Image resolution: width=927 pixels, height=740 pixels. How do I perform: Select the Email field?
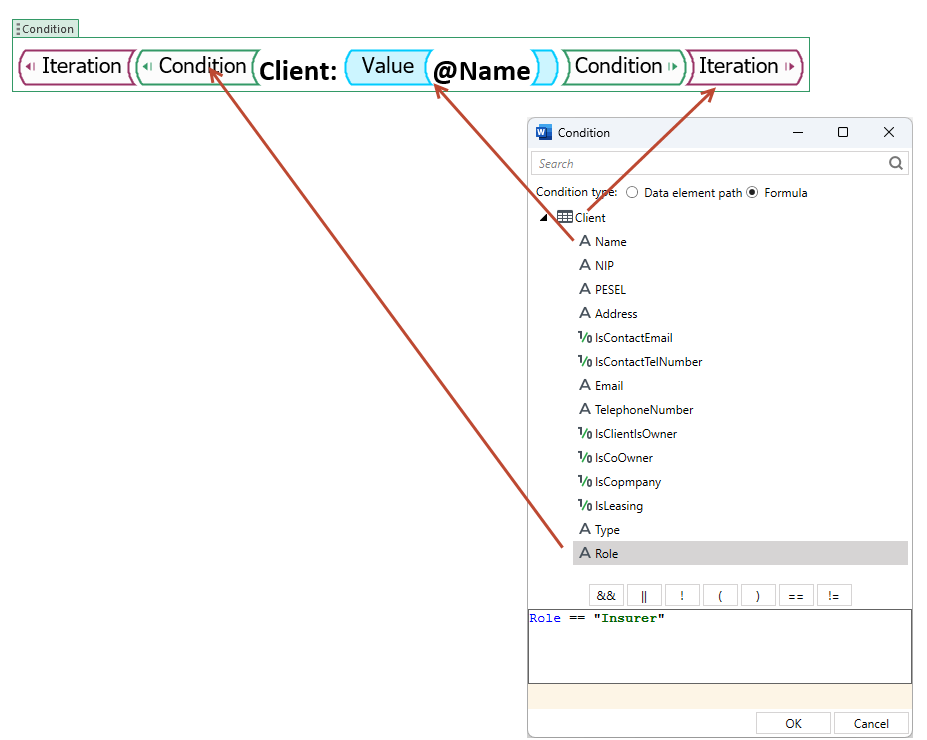pyautogui.click(x=609, y=385)
